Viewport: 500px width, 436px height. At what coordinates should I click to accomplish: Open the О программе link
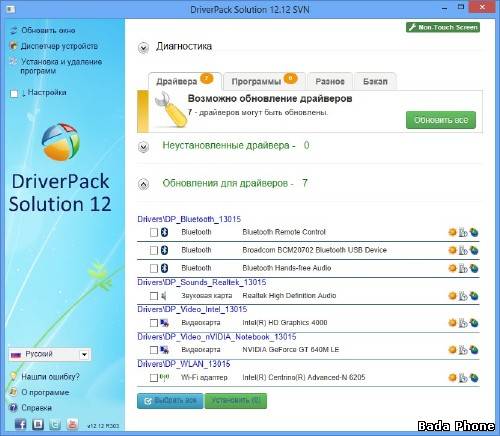pyautogui.click(x=45, y=392)
